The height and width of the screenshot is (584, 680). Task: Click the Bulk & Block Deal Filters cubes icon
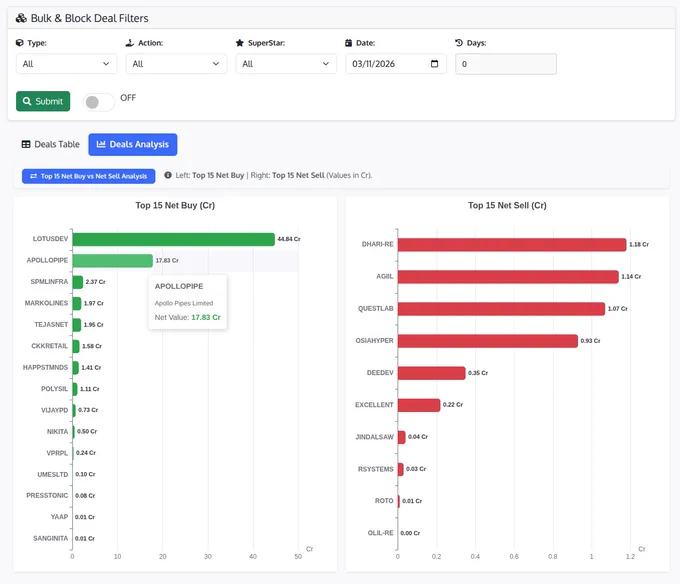pyautogui.click(x=21, y=18)
